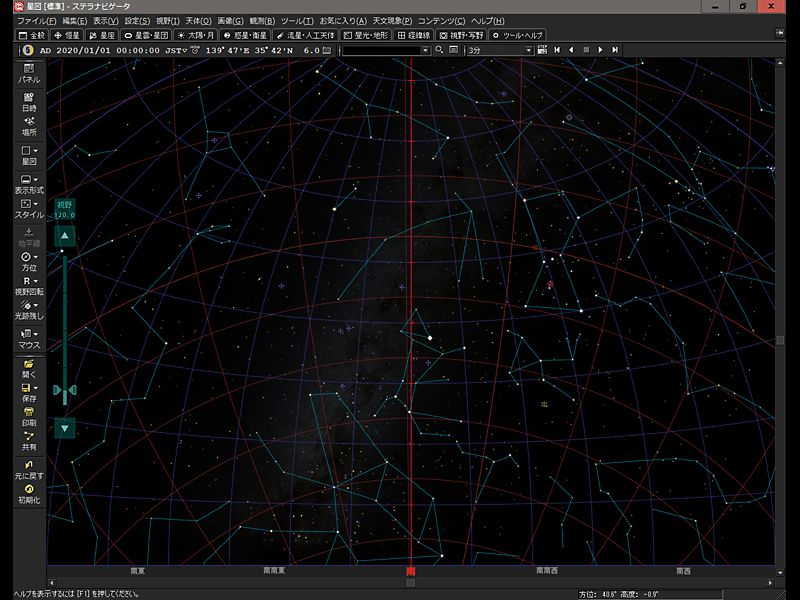This screenshot has height=600, width=800.
Task: Click the field-of-view slider handle
Action: [x=65, y=390]
